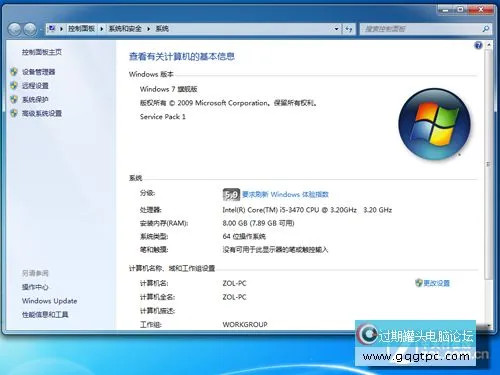Click 更改设置 link

tap(437, 283)
